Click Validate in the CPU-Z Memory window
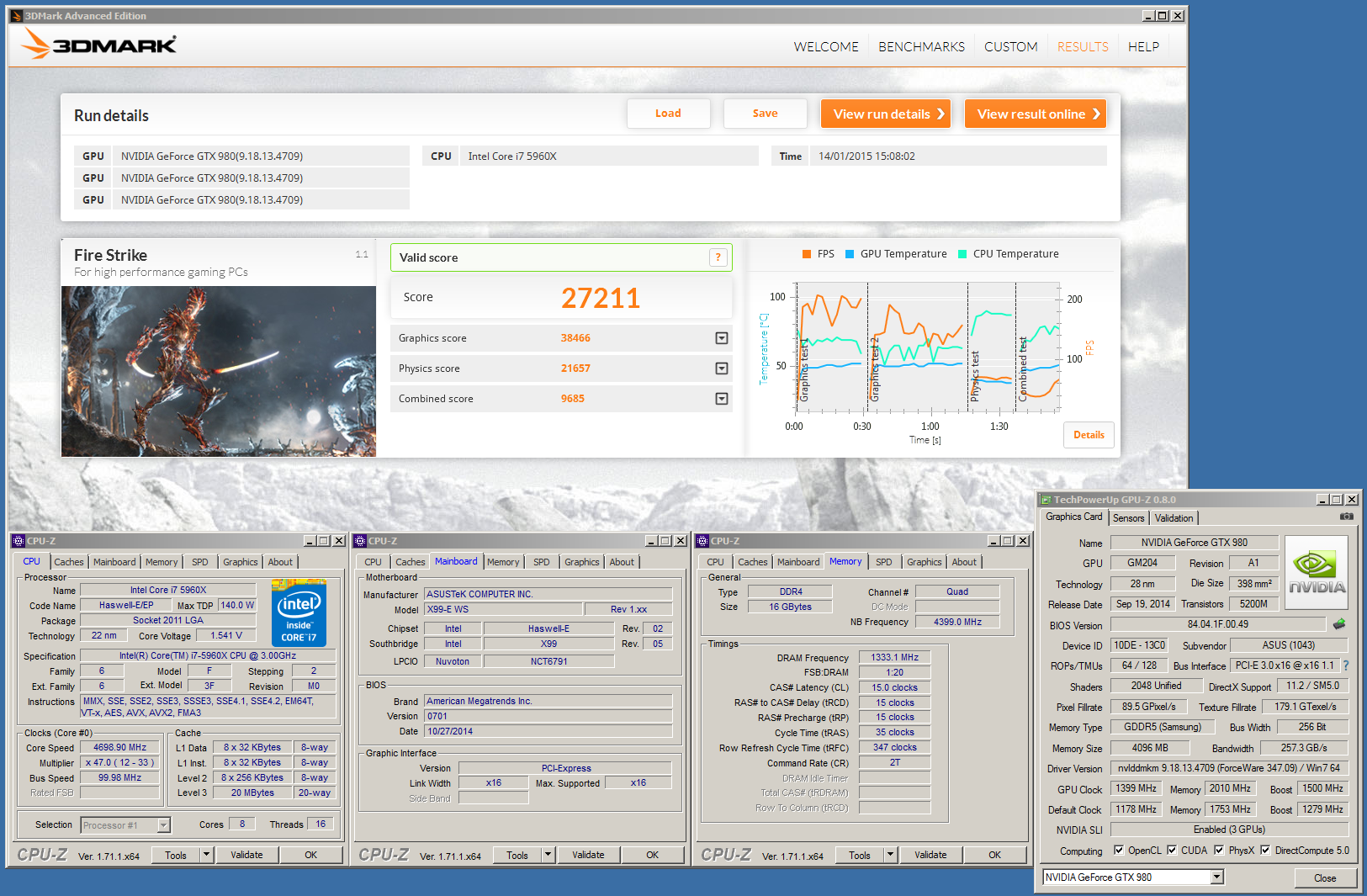1367x896 pixels. point(930,855)
